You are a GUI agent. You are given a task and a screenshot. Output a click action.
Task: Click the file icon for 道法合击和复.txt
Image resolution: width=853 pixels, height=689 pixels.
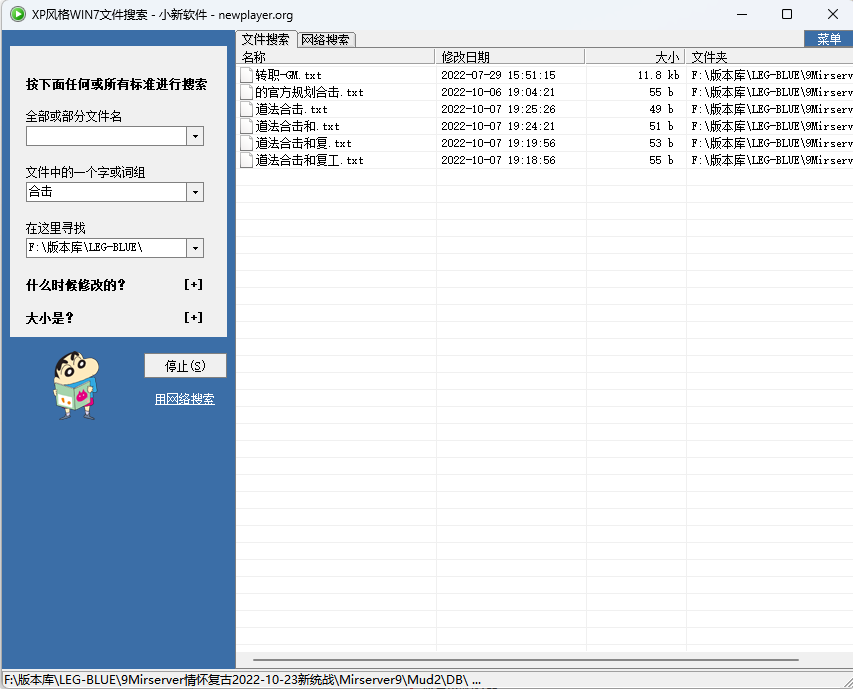(x=247, y=143)
